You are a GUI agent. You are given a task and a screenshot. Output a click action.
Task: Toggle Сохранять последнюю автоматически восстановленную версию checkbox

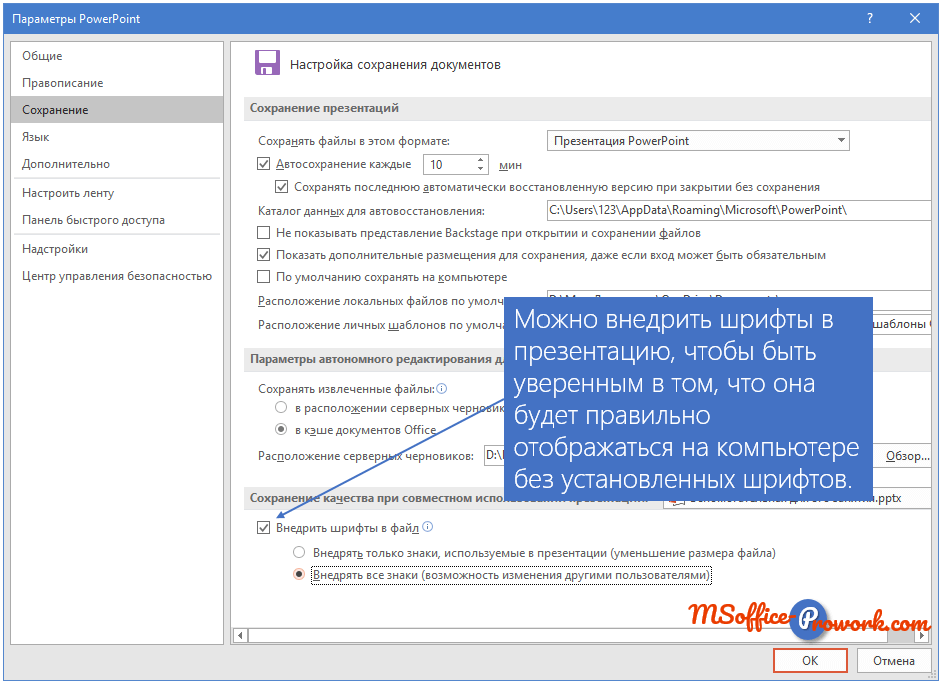pyautogui.click(x=281, y=187)
